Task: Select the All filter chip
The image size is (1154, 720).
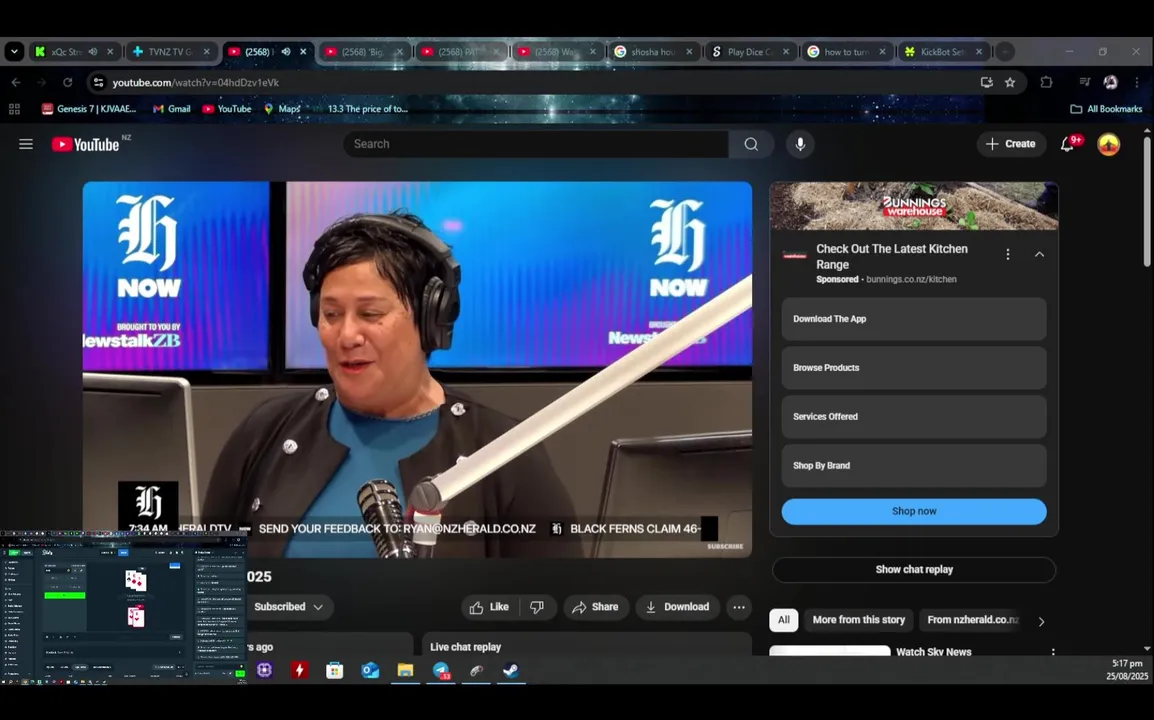Action: pos(784,620)
